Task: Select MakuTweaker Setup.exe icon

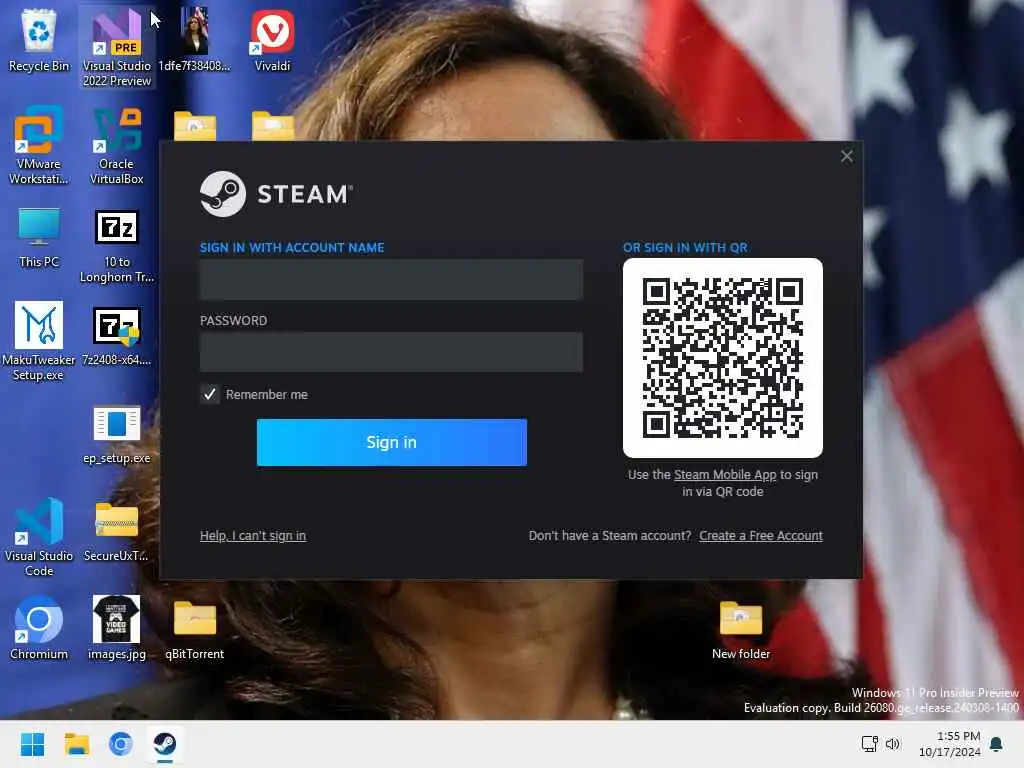Action: coord(39,341)
